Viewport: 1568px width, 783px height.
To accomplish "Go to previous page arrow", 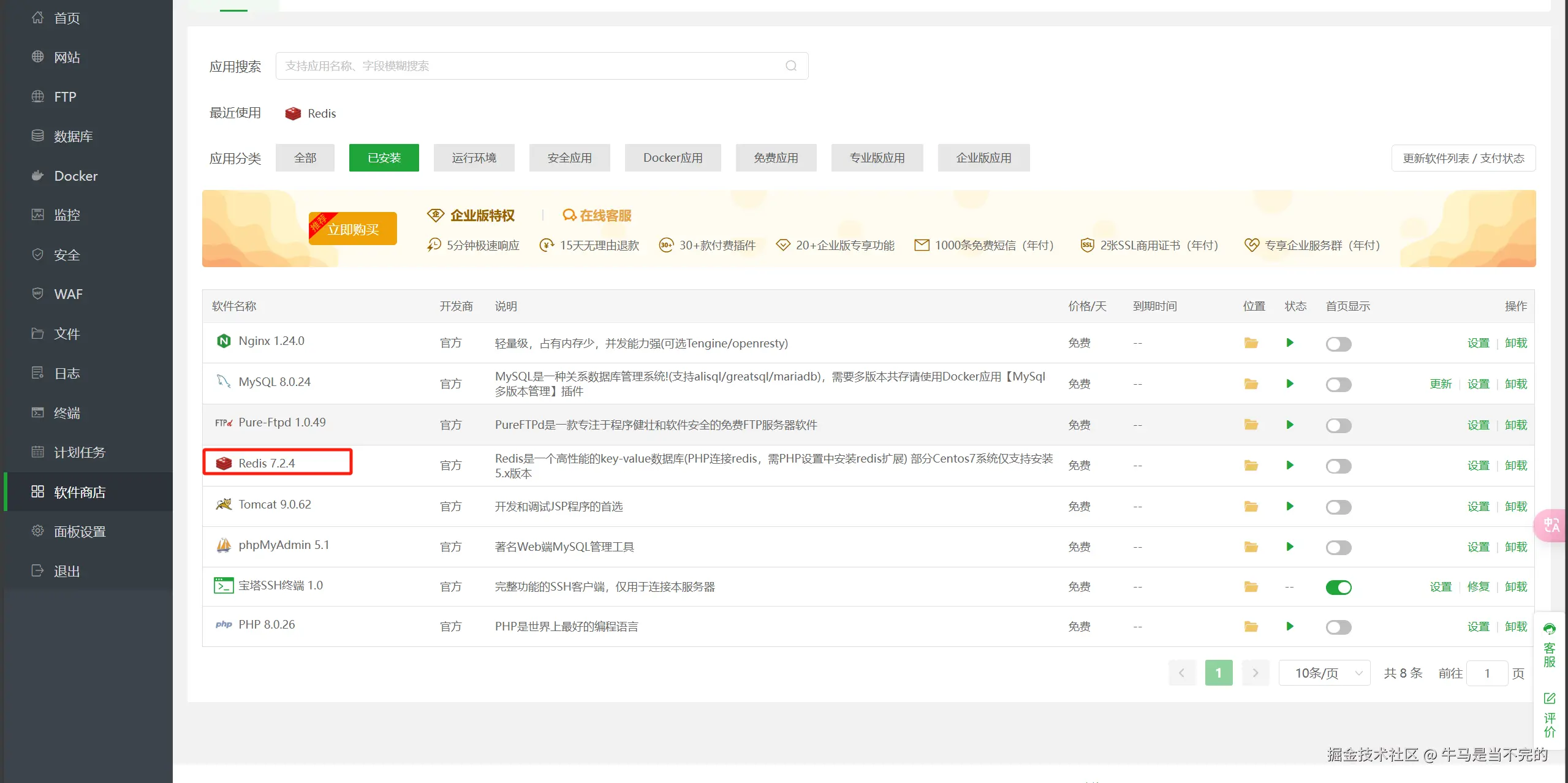I will click(1182, 673).
